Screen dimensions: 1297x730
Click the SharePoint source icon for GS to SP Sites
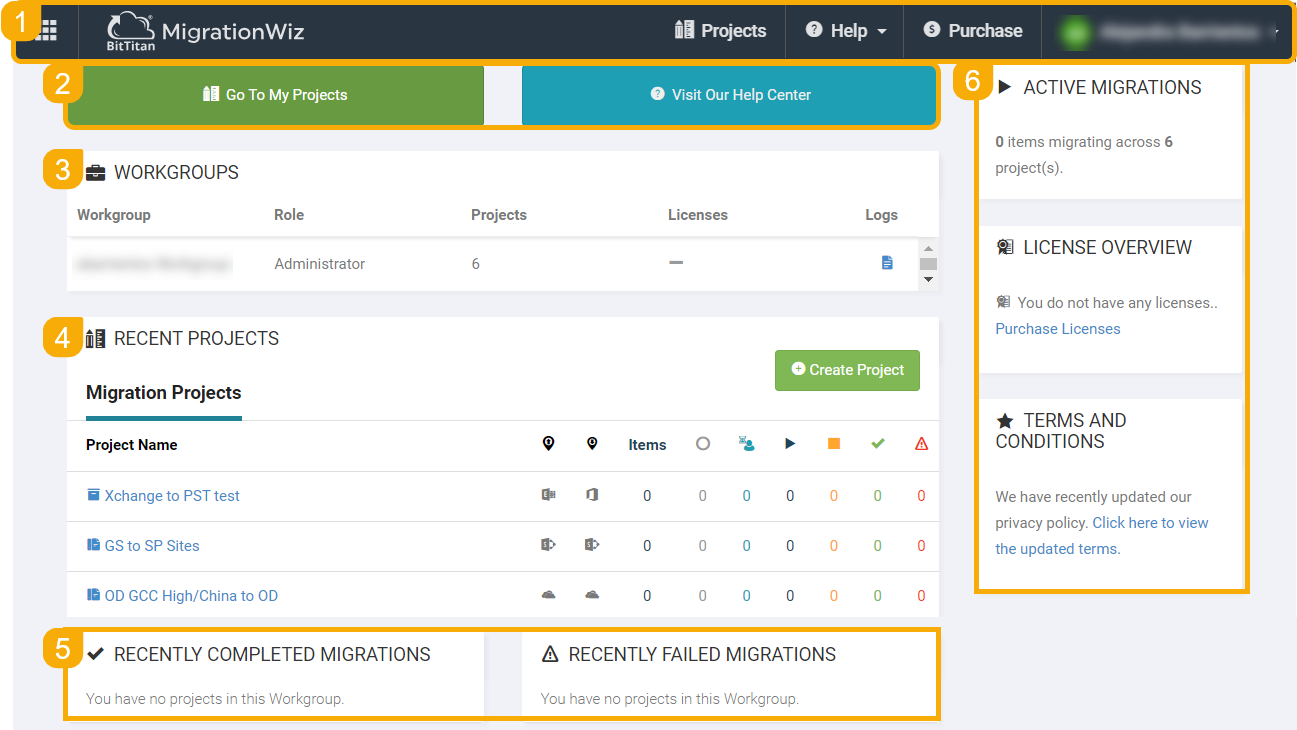point(548,545)
